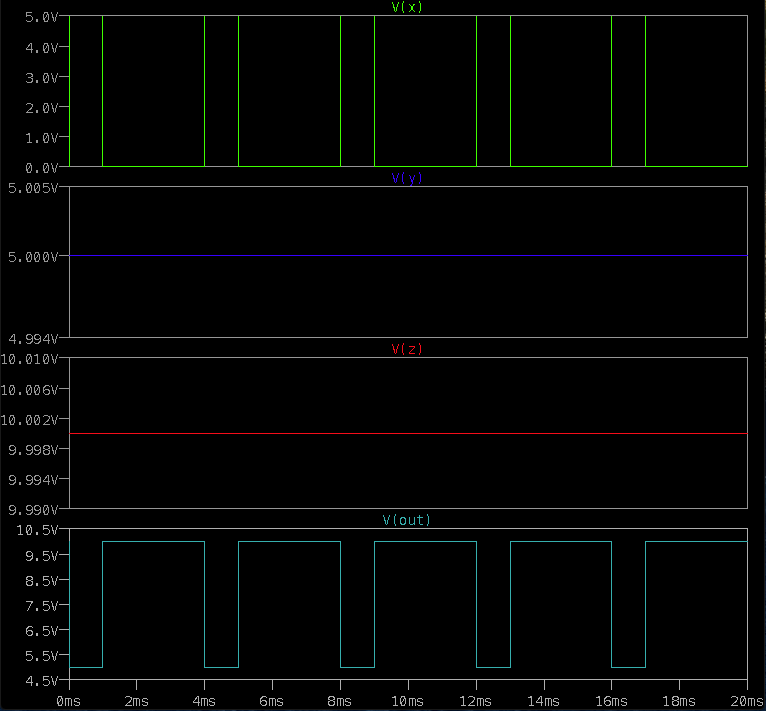The image size is (766, 711).
Task: Click the V(y) trace label
Action: pos(407,178)
